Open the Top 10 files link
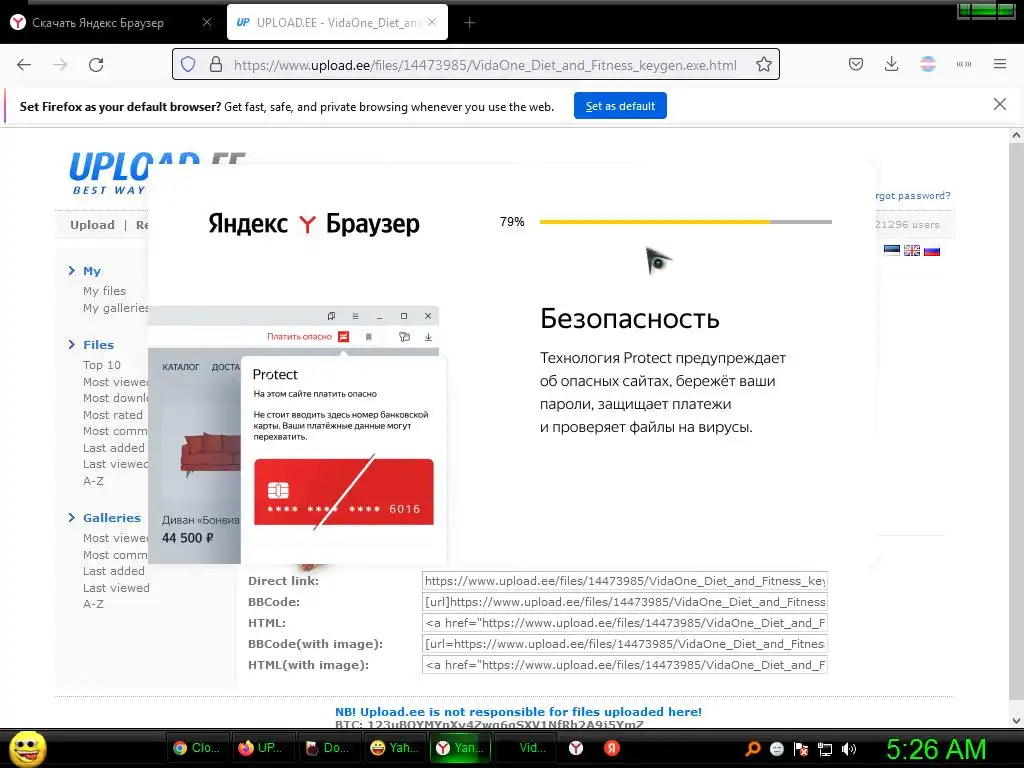This screenshot has width=1024, height=768. 102,365
